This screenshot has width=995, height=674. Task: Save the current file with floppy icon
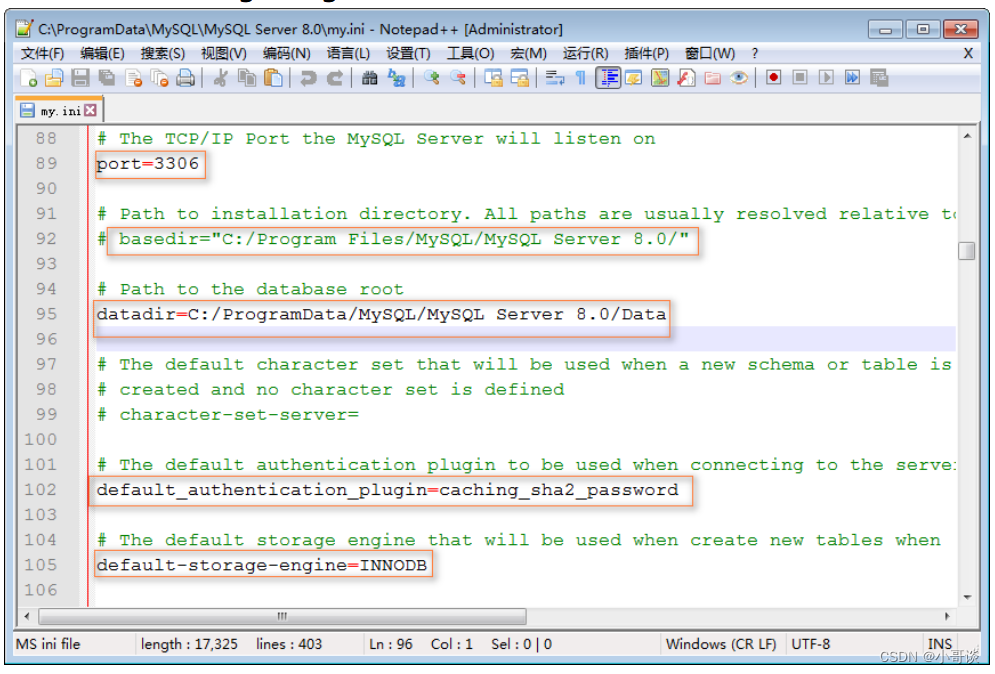(80, 78)
